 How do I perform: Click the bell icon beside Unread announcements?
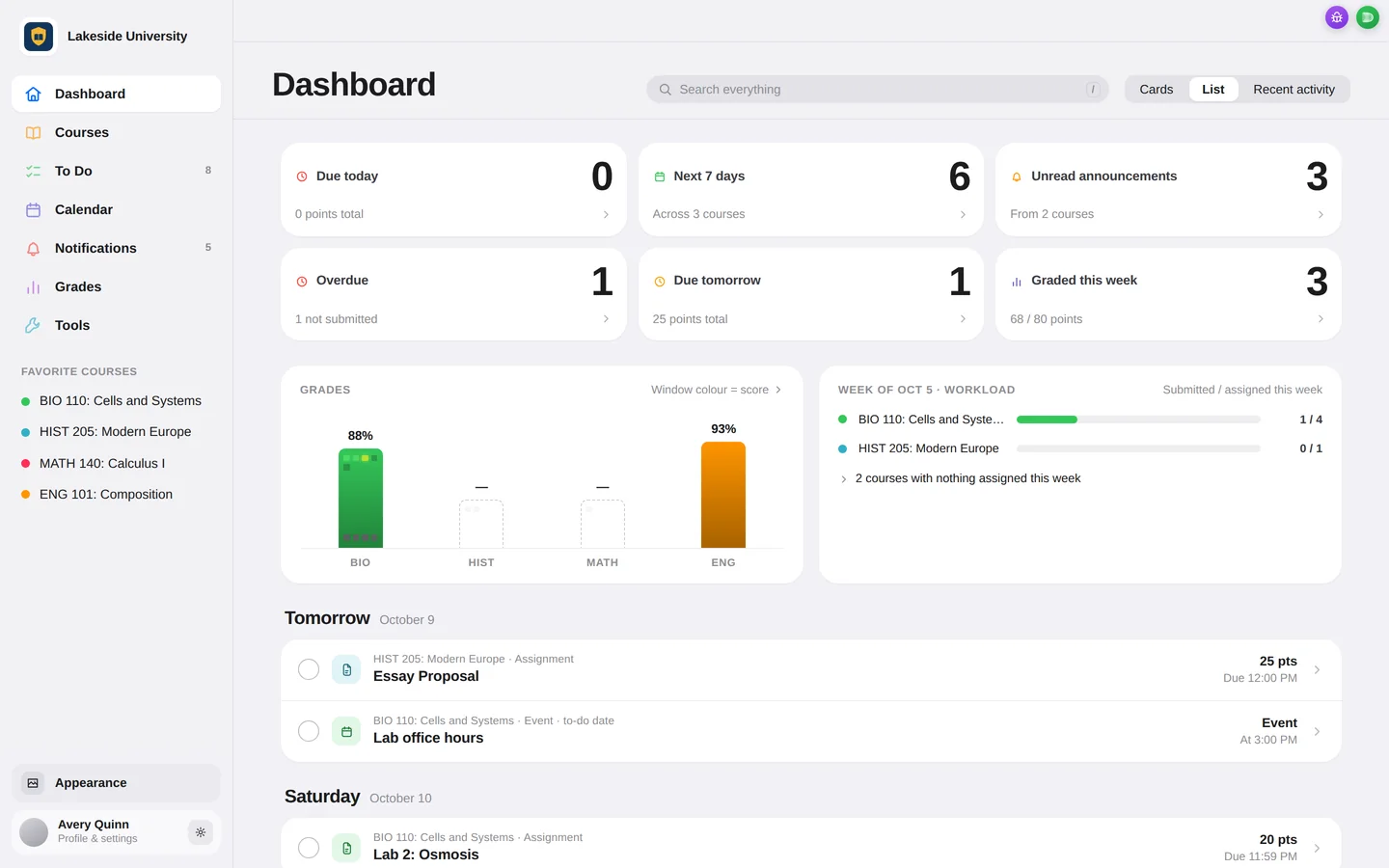pos(1017,176)
